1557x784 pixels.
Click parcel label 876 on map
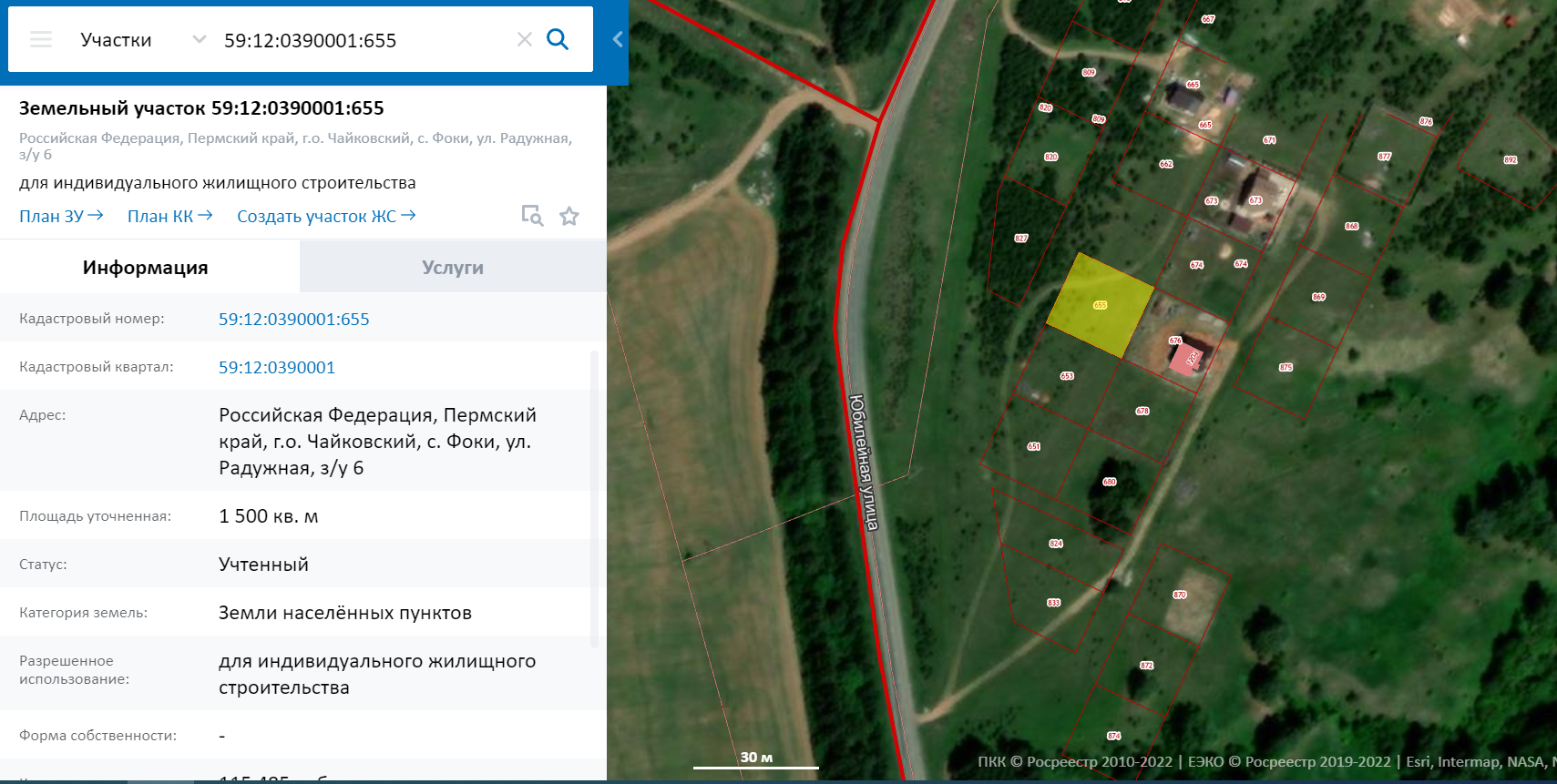point(1426,122)
